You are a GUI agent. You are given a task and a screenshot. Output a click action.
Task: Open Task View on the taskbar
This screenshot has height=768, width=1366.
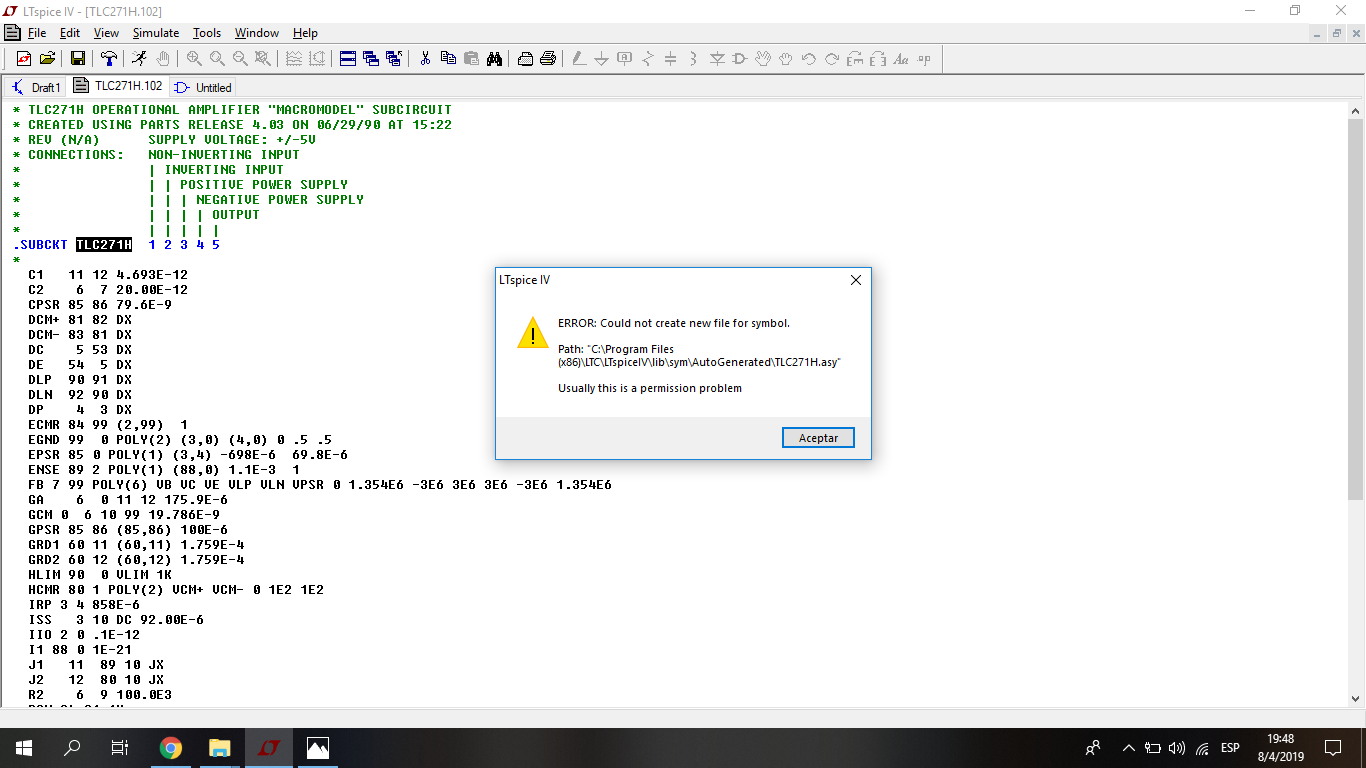click(120, 747)
